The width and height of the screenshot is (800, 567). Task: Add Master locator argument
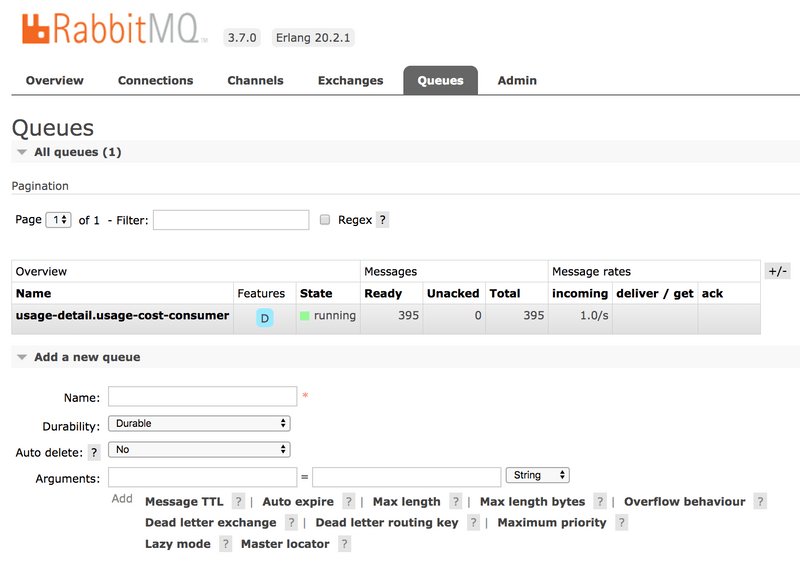(x=285, y=544)
